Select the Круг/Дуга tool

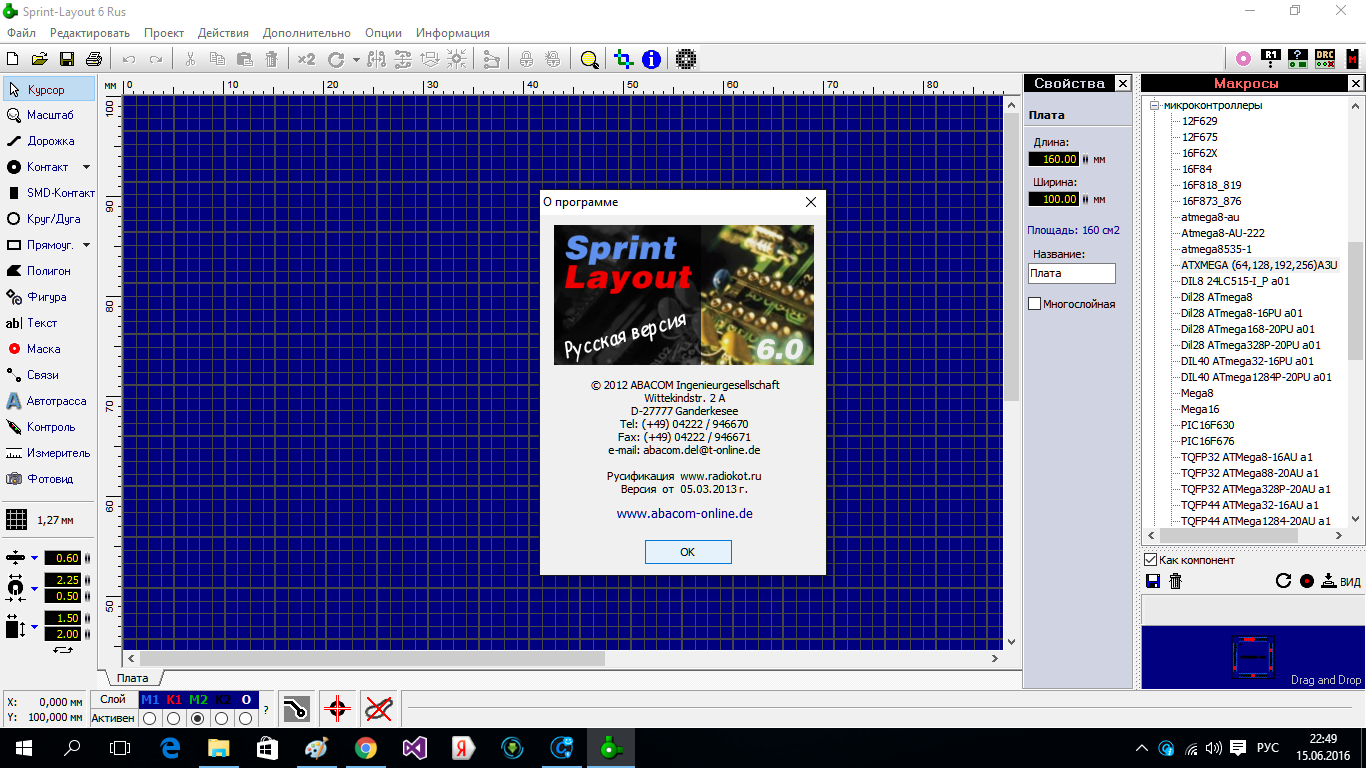(48, 219)
